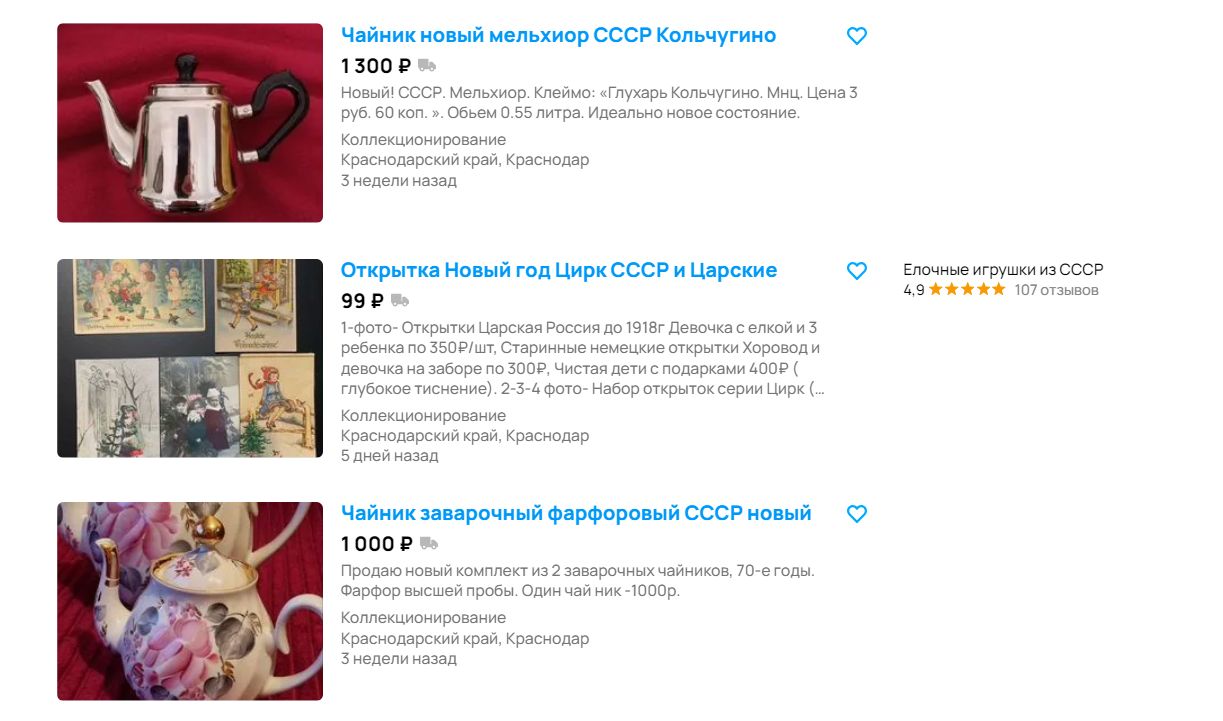Image resolution: width=1223 pixels, height=721 pixels.
Task: Click the 99 ₽ postcard price
Action: tap(362, 300)
